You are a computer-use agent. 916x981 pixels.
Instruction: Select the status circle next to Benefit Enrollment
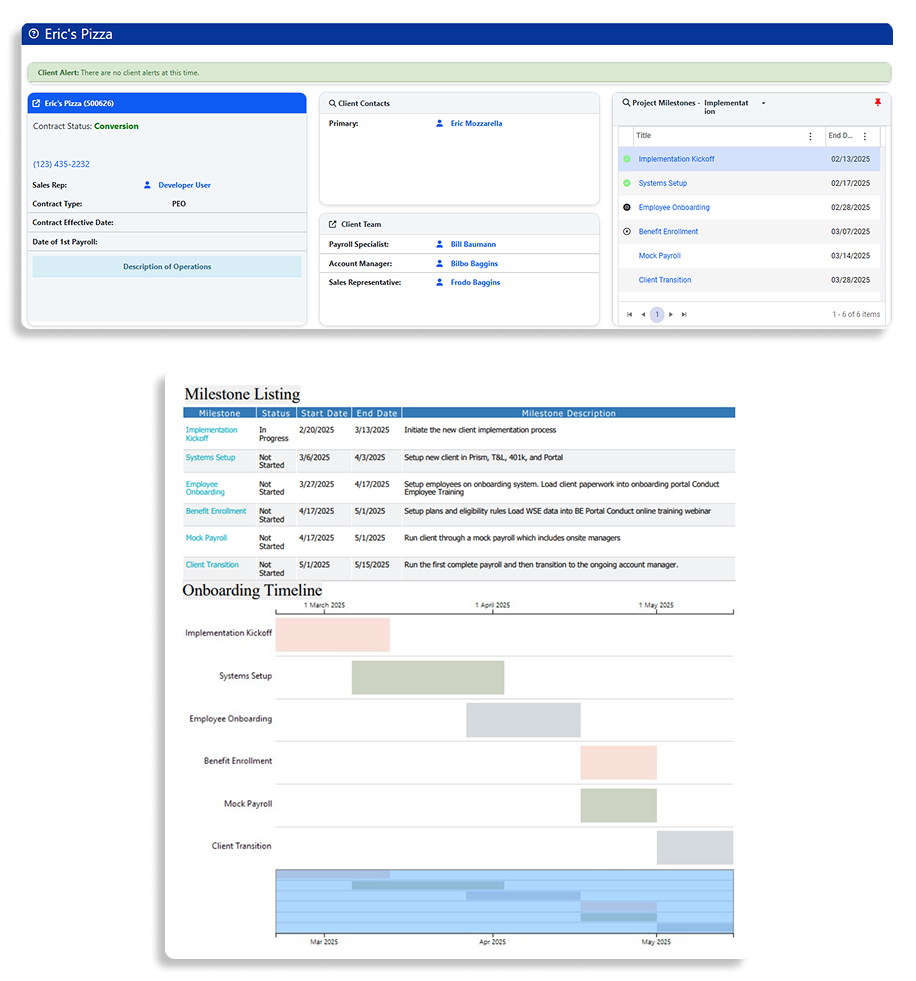tap(627, 231)
